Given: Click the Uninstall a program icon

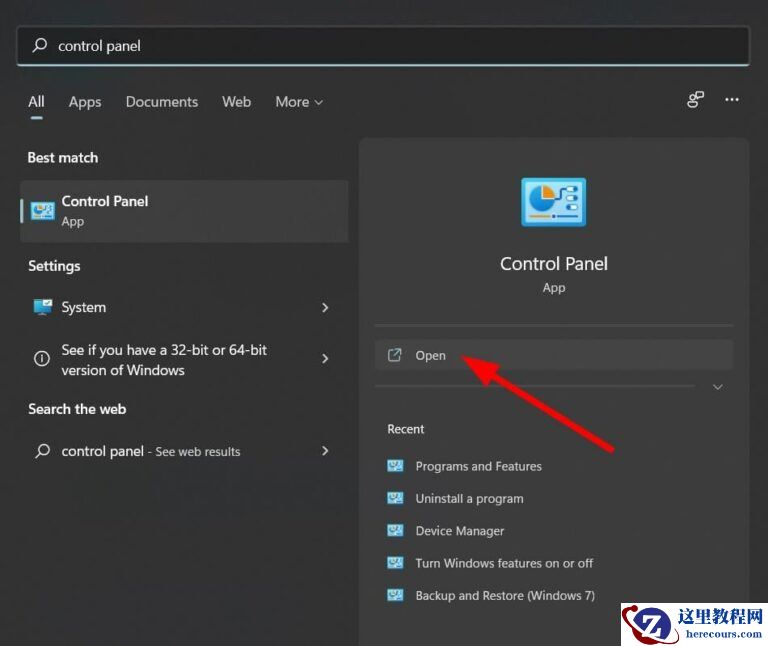Looking at the screenshot, I should point(395,498).
